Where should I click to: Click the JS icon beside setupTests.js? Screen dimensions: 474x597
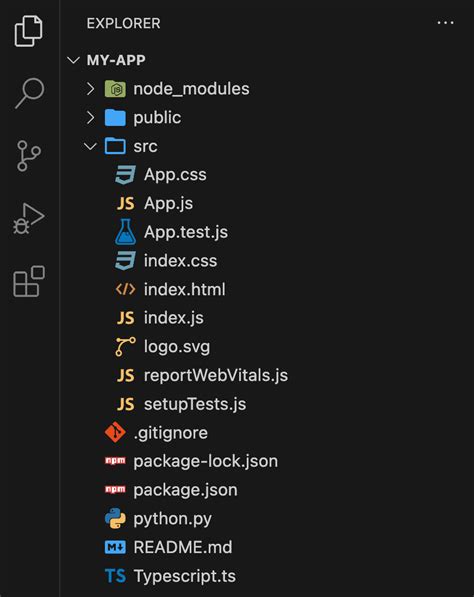point(125,404)
